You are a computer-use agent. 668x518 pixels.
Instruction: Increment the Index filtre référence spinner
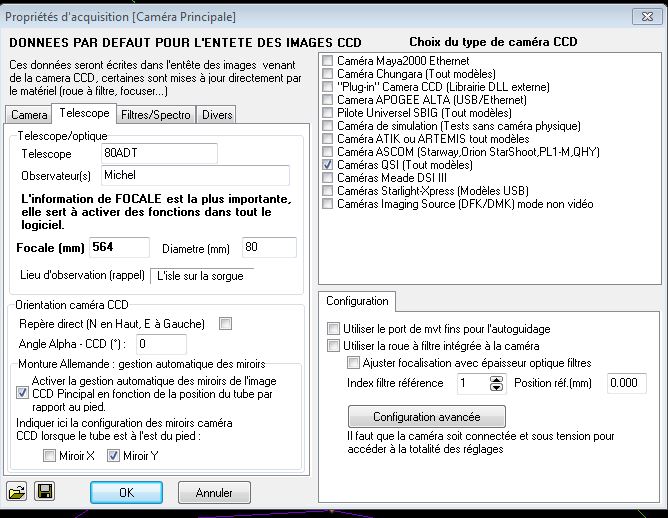pyautogui.click(x=497, y=379)
